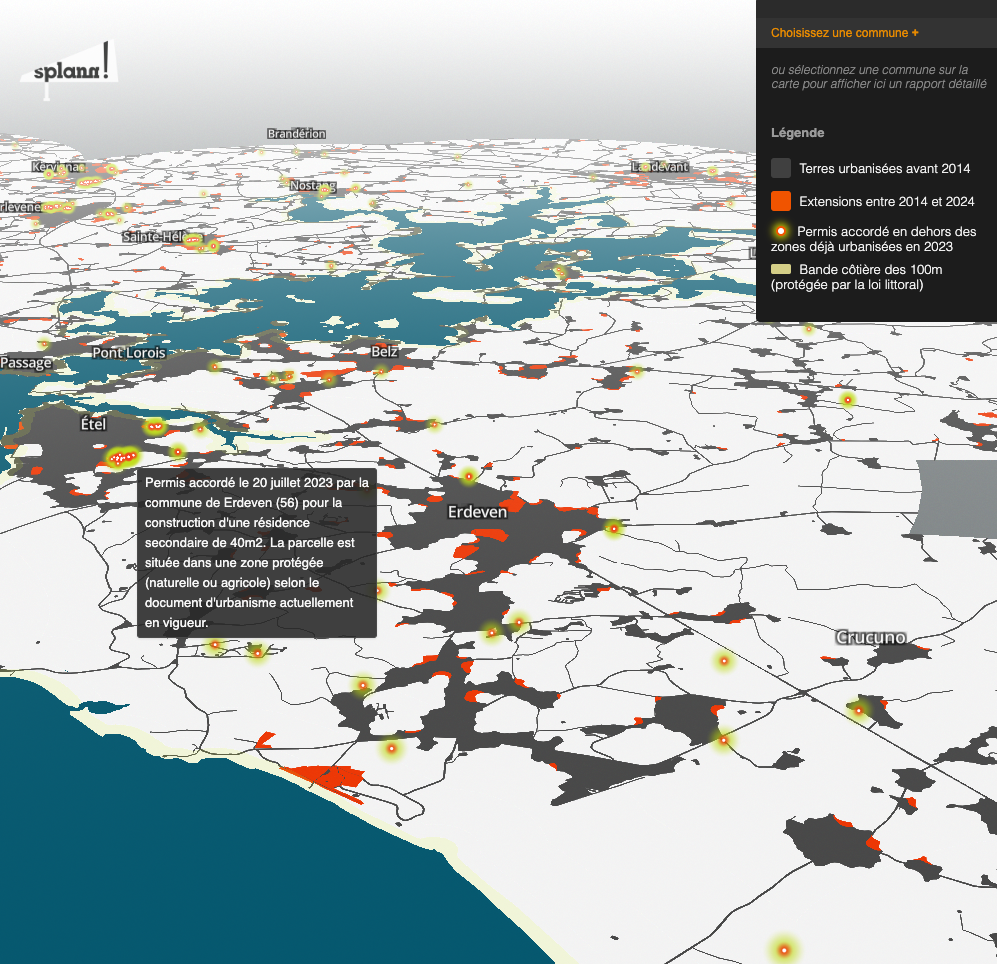Click the permit info tooltip about Erdeven

tap(257, 552)
